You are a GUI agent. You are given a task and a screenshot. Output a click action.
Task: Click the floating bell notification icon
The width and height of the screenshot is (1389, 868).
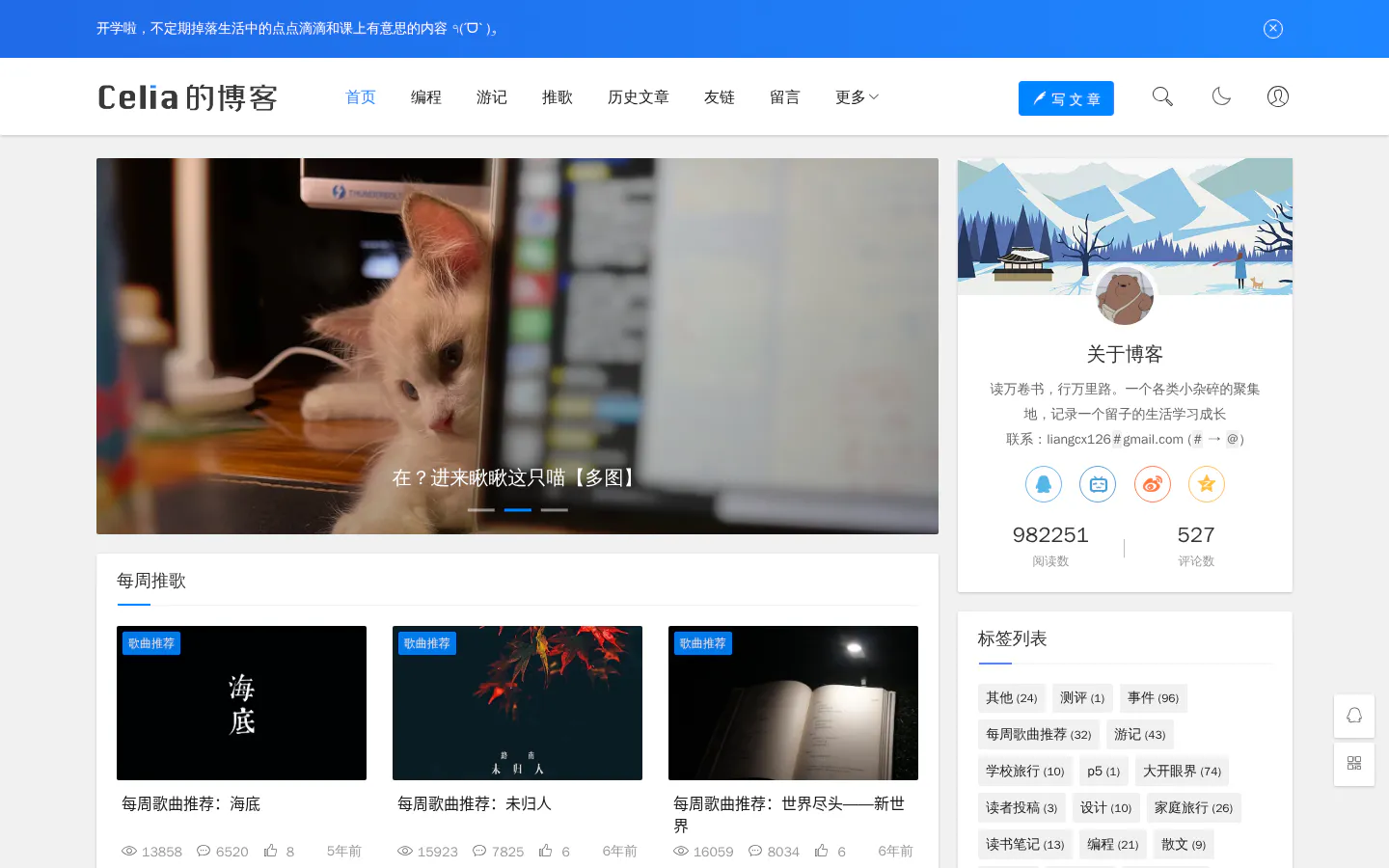[x=1354, y=716]
